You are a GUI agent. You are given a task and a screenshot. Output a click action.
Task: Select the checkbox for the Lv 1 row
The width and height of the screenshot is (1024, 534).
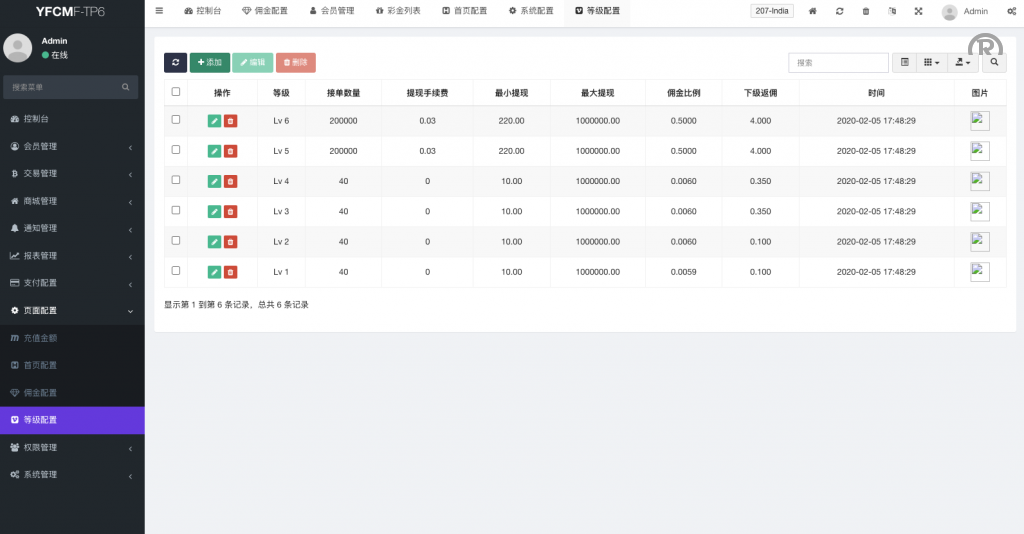pos(176,270)
